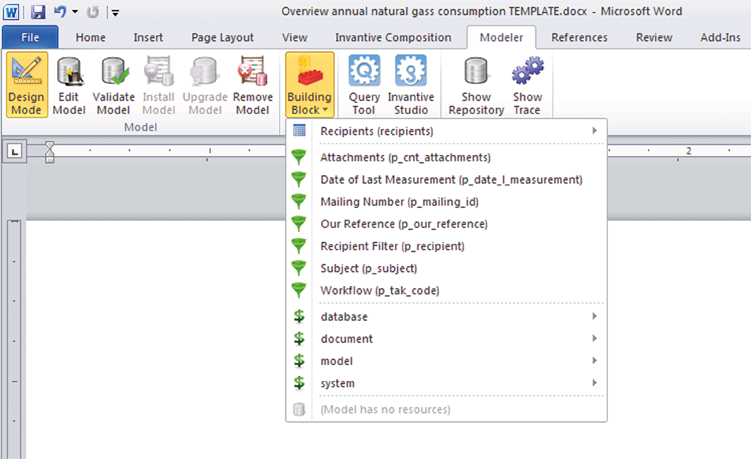Click the Edit Model database icon
The height and width of the screenshot is (459, 751).
[70, 72]
